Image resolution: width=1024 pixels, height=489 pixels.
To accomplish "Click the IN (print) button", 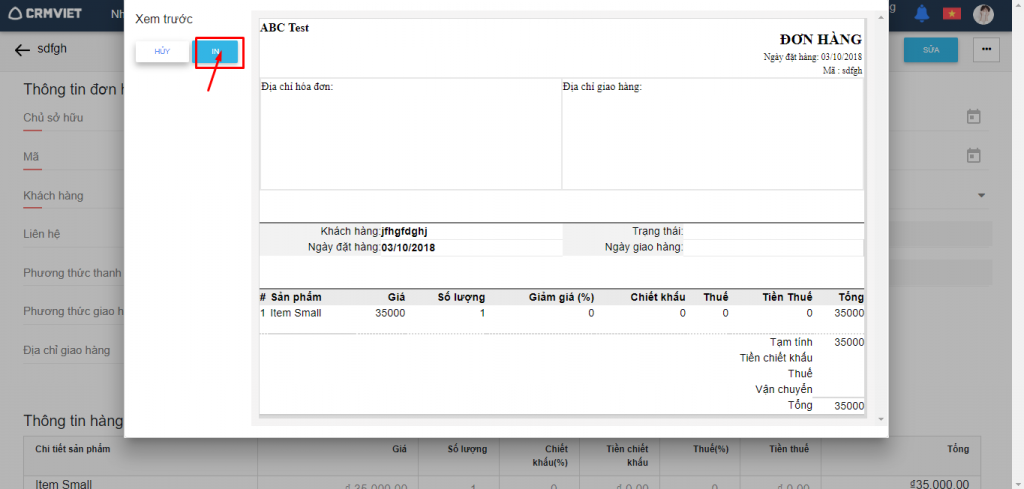I will [216, 51].
